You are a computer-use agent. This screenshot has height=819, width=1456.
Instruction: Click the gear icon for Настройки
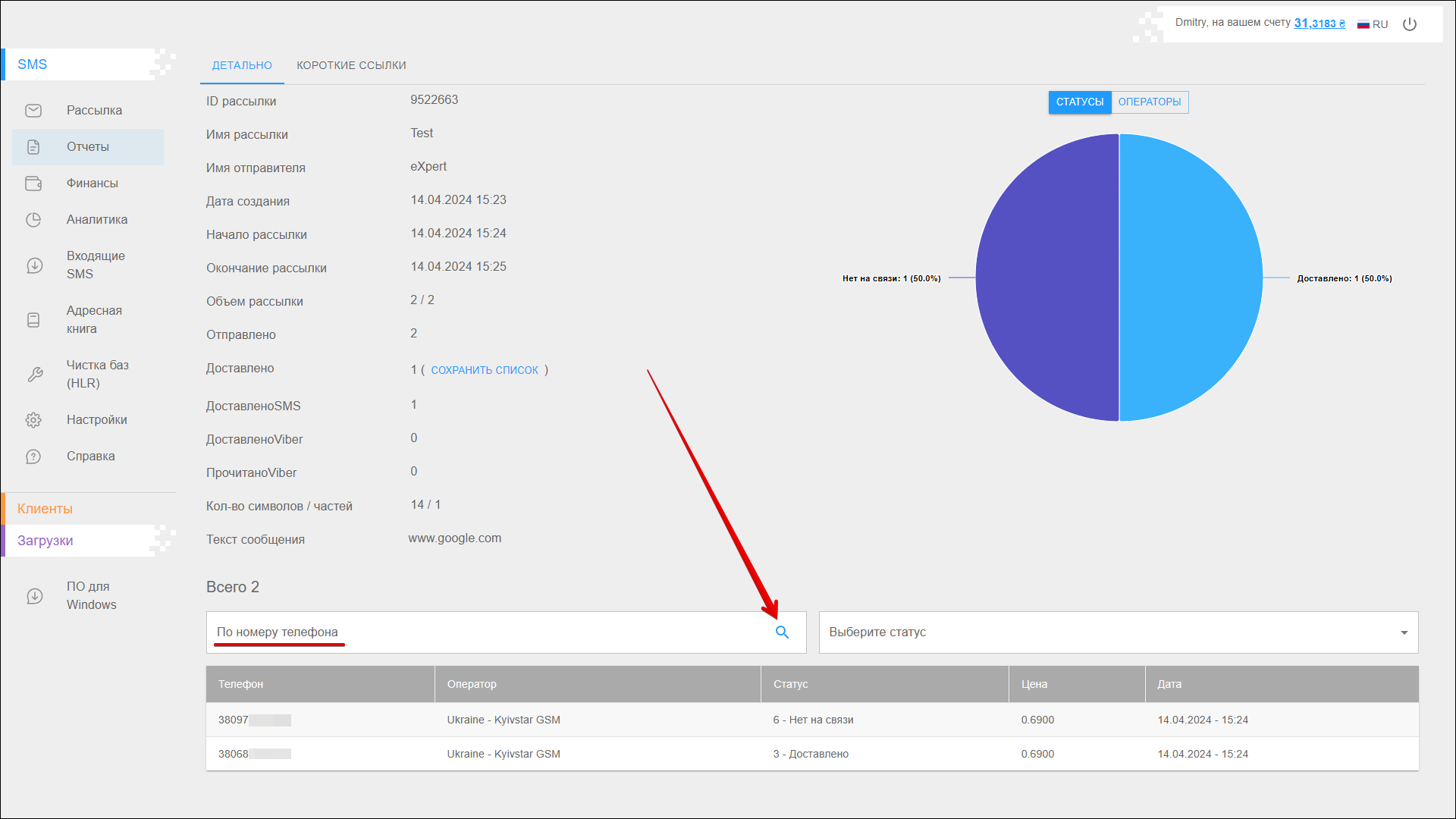click(x=33, y=420)
